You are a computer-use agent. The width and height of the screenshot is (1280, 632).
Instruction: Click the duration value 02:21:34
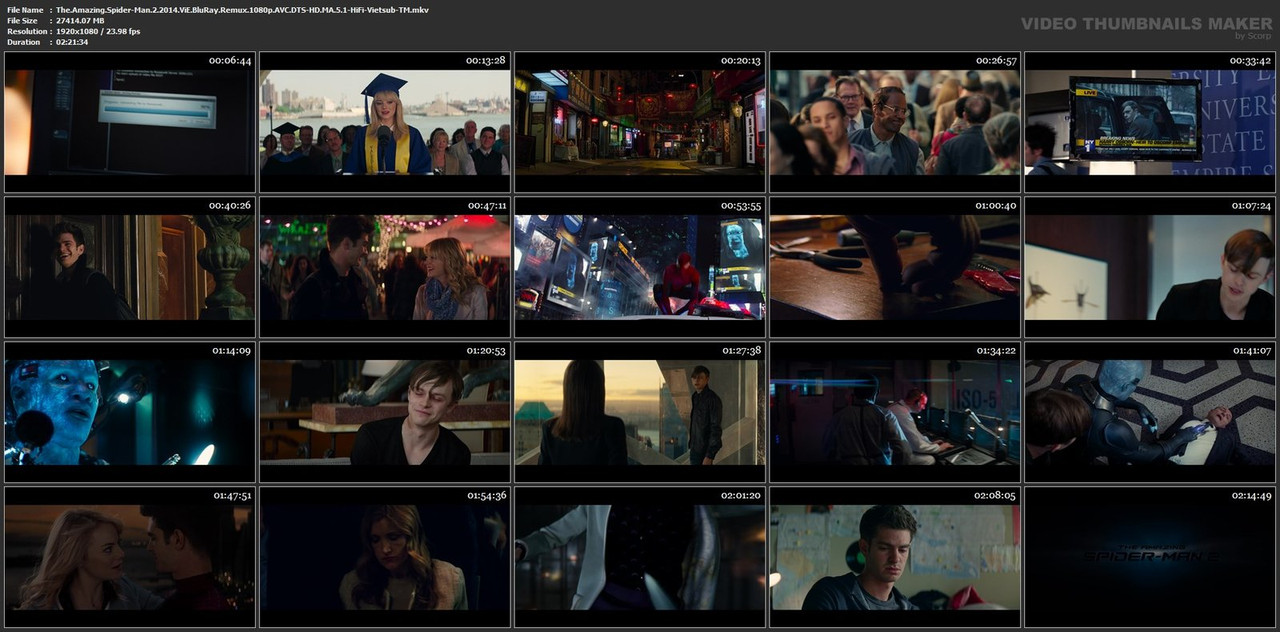point(72,42)
